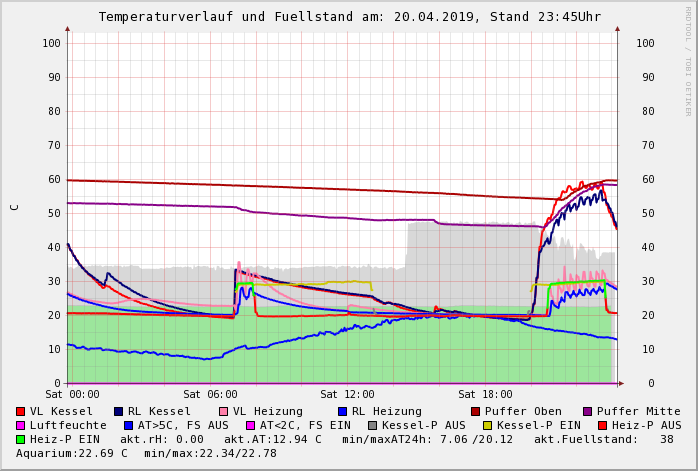
Task: Click the 'Sat 12:00' time axis label
Action: pos(347,395)
